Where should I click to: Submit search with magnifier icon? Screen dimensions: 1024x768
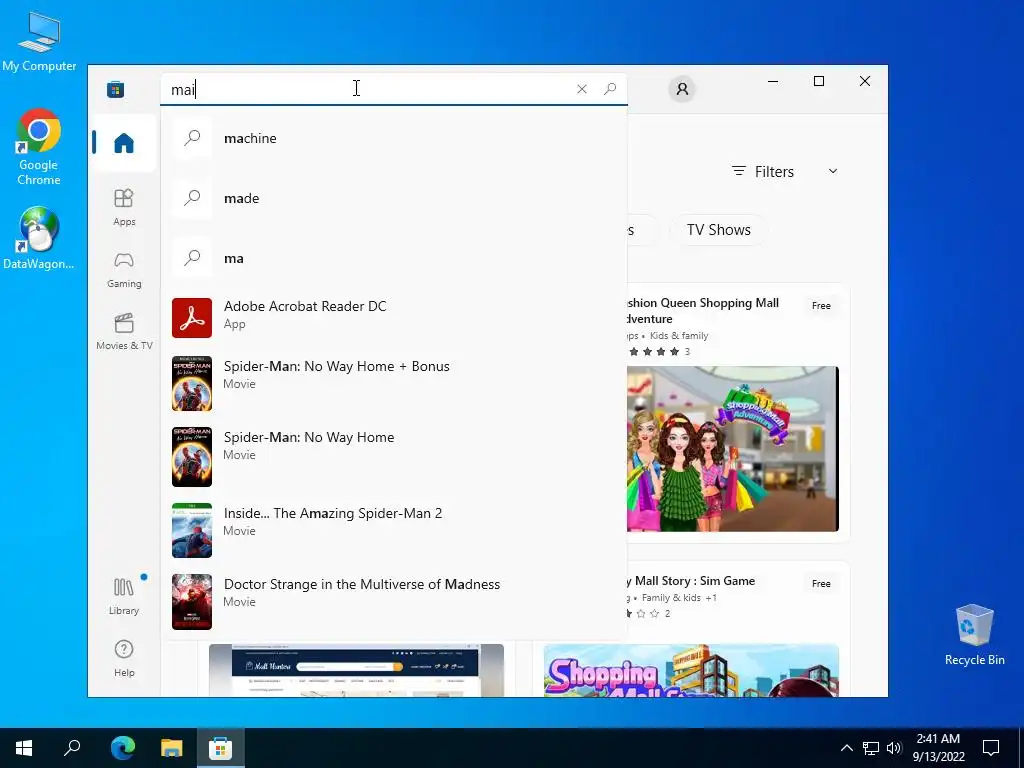point(610,89)
